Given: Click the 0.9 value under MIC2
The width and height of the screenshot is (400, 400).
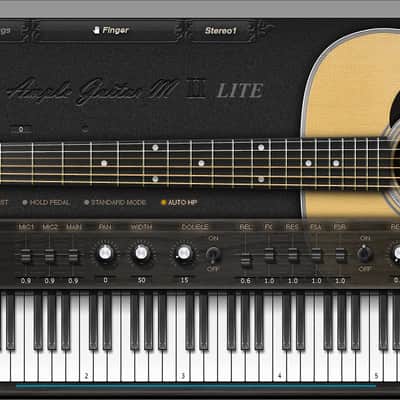Looking at the screenshot, I should click(x=49, y=281).
